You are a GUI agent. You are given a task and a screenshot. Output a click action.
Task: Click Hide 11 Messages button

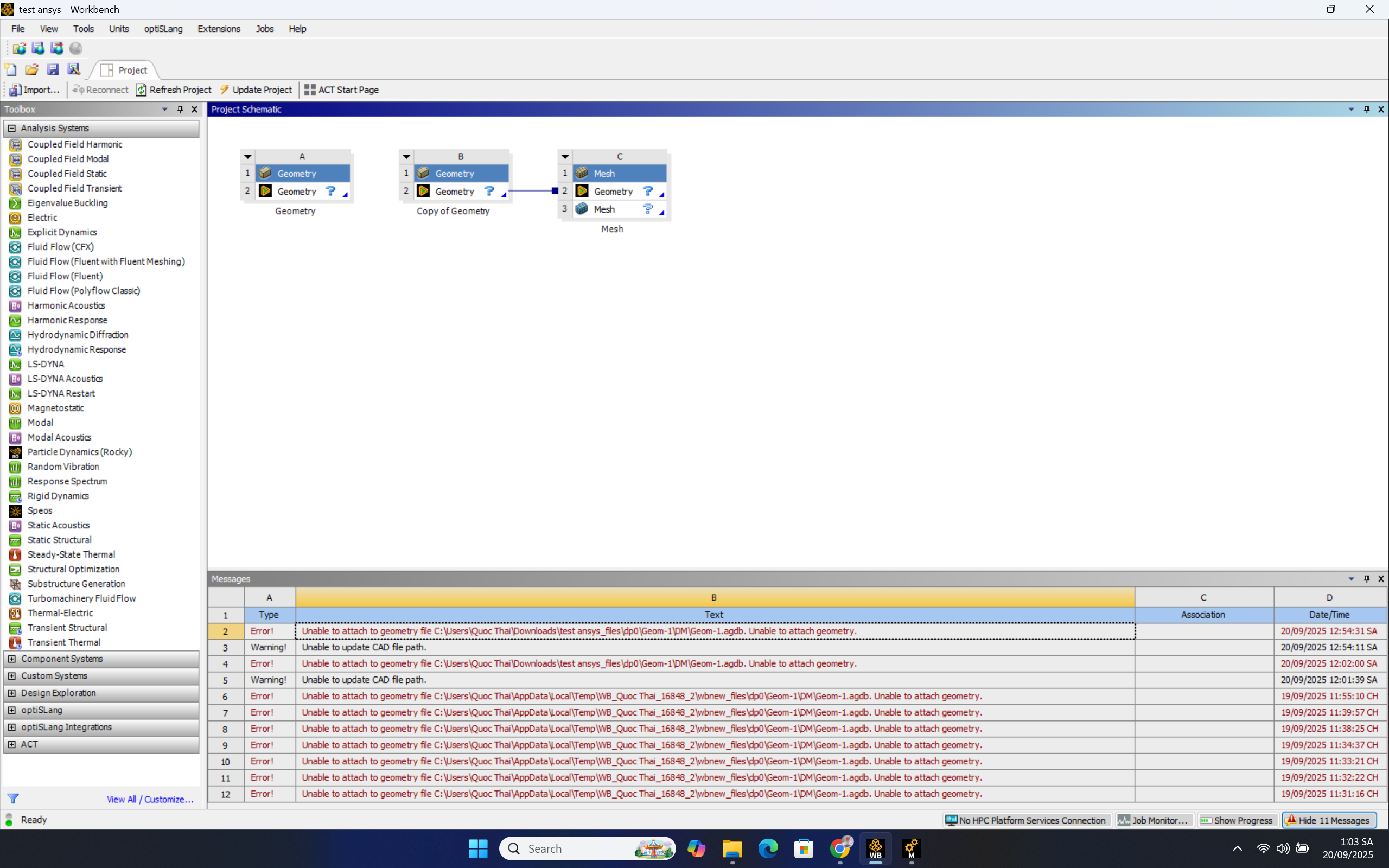click(1328, 820)
